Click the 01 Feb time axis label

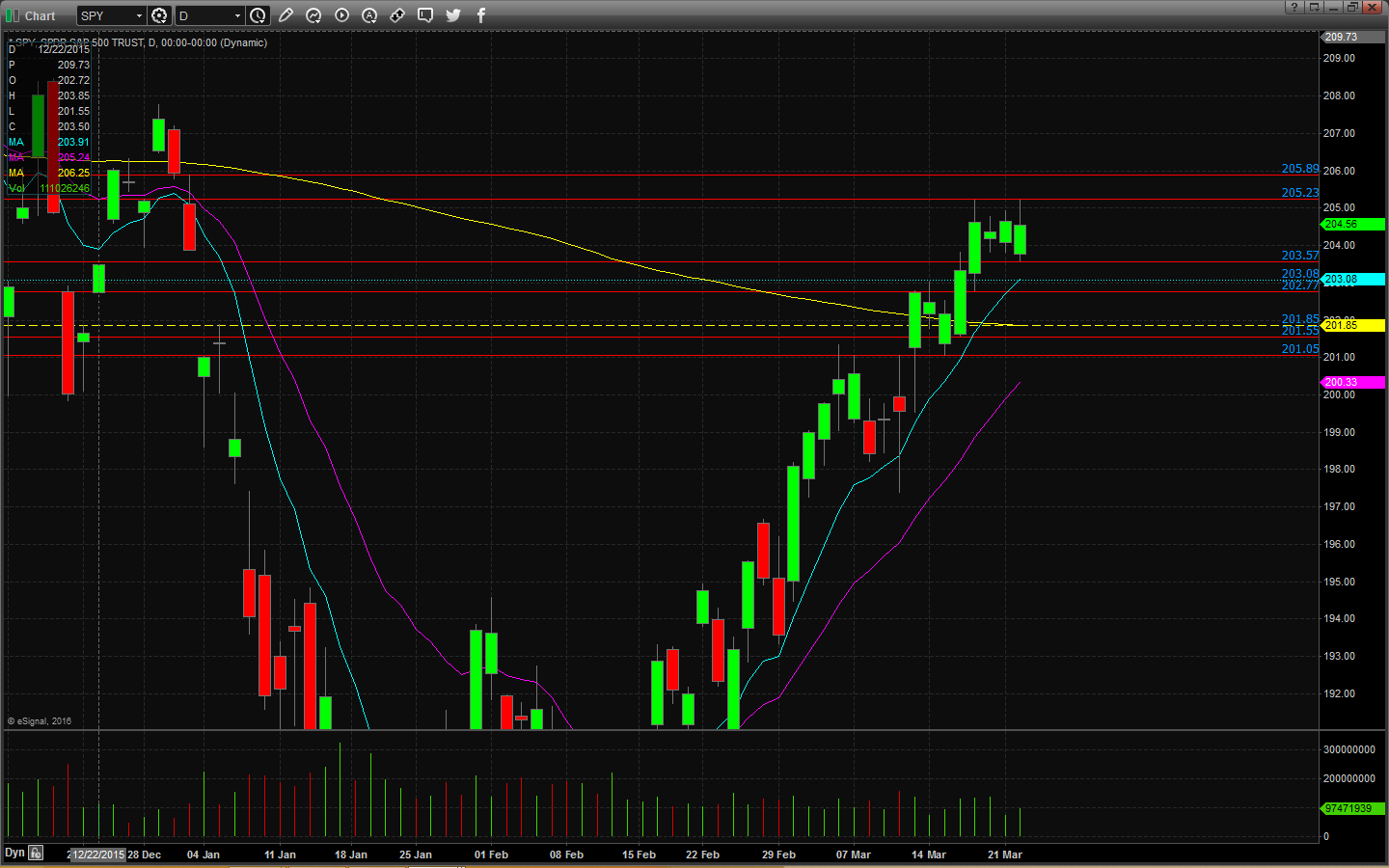coord(491,854)
